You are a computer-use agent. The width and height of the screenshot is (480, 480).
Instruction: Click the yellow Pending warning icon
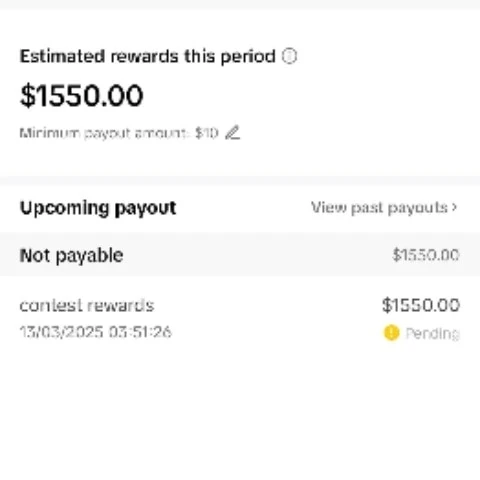tap(391, 333)
